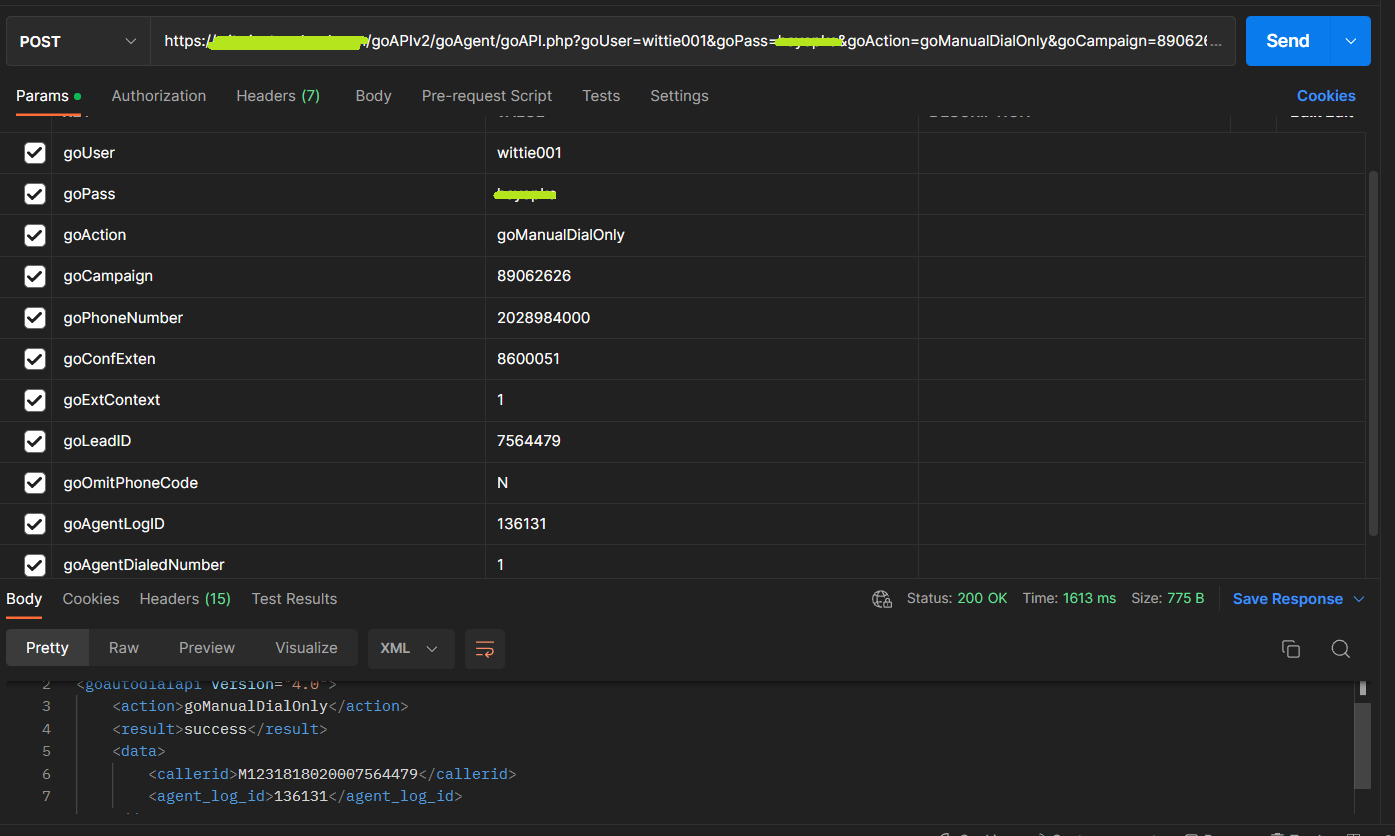
Task: Open the XML format dropdown
Action: pos(411,648)
